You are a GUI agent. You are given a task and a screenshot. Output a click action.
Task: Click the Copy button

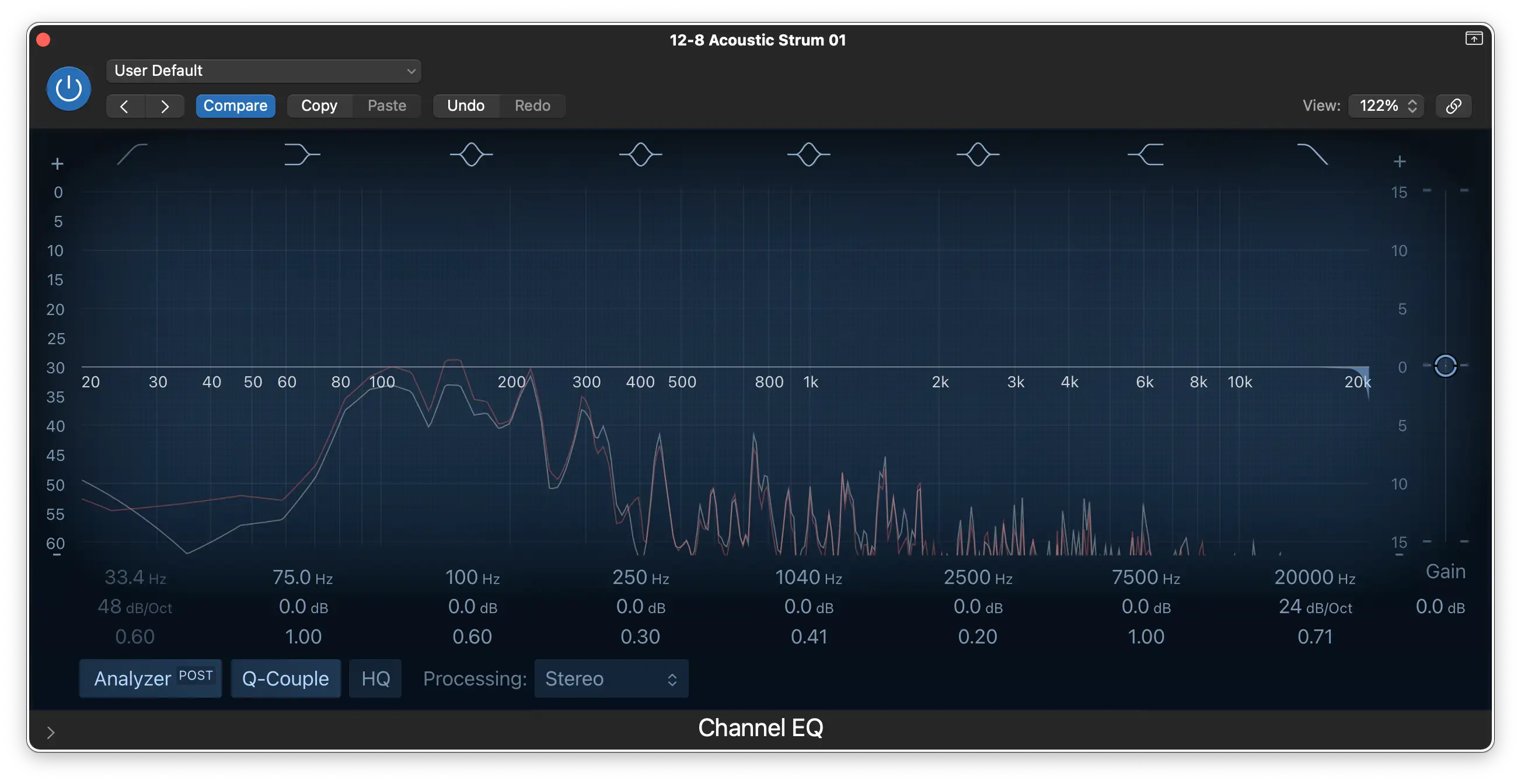[x=319, y=106]
